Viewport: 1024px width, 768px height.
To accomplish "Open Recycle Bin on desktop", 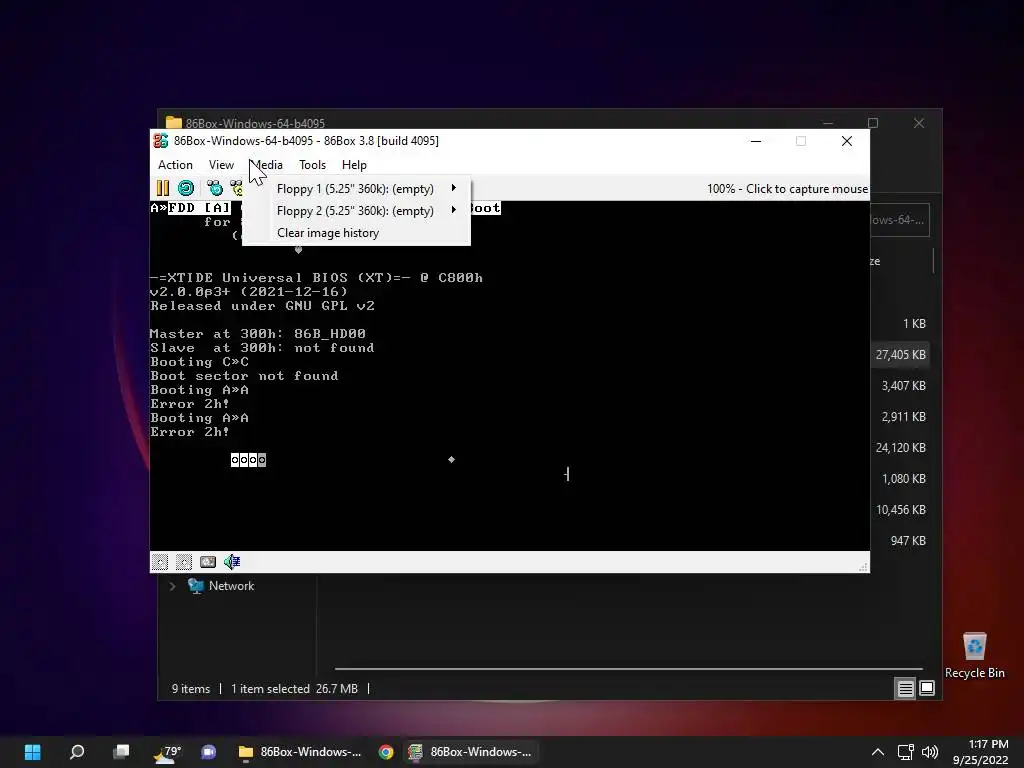I will coord(974,656).
